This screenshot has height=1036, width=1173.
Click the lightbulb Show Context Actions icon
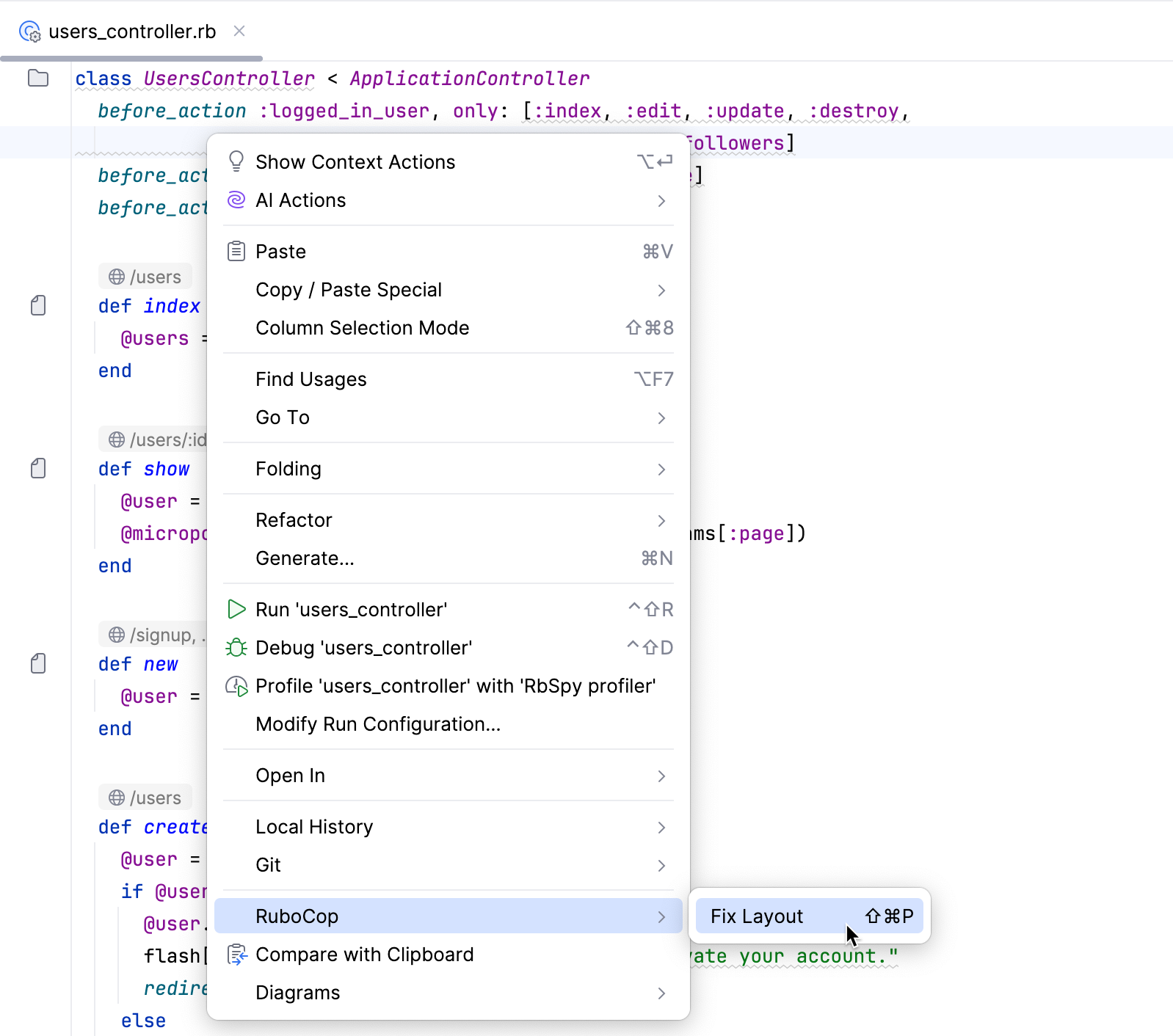tap(236, 161)
